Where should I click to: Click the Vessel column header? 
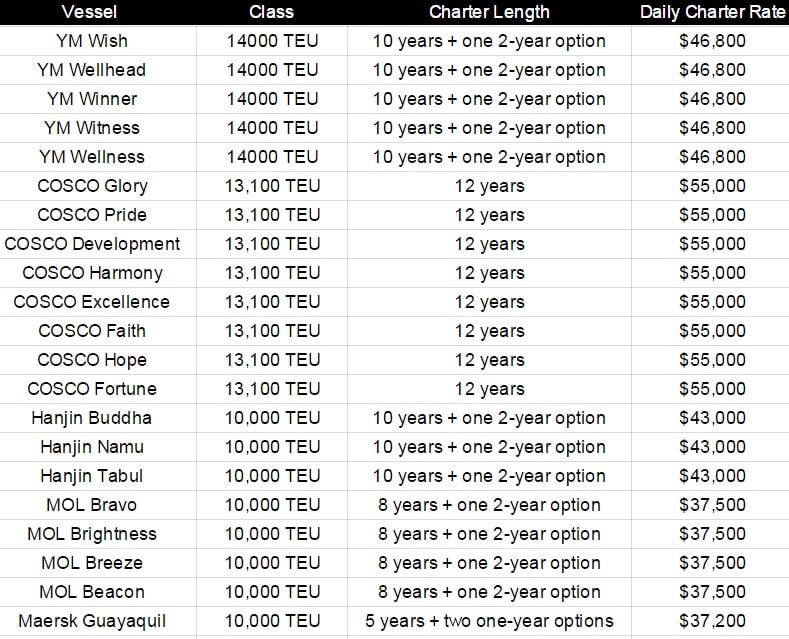91,12
